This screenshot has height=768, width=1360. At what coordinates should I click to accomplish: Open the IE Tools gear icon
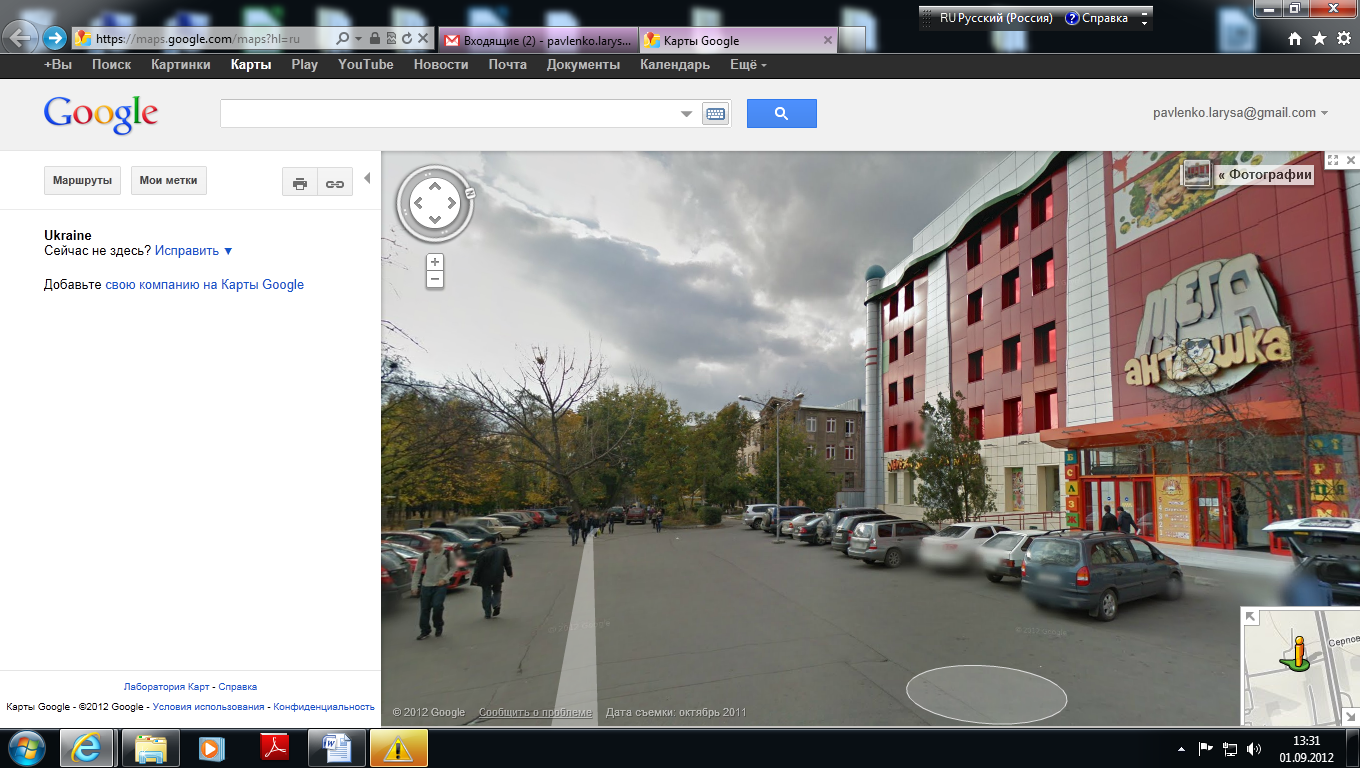[x=1344, y=38]
